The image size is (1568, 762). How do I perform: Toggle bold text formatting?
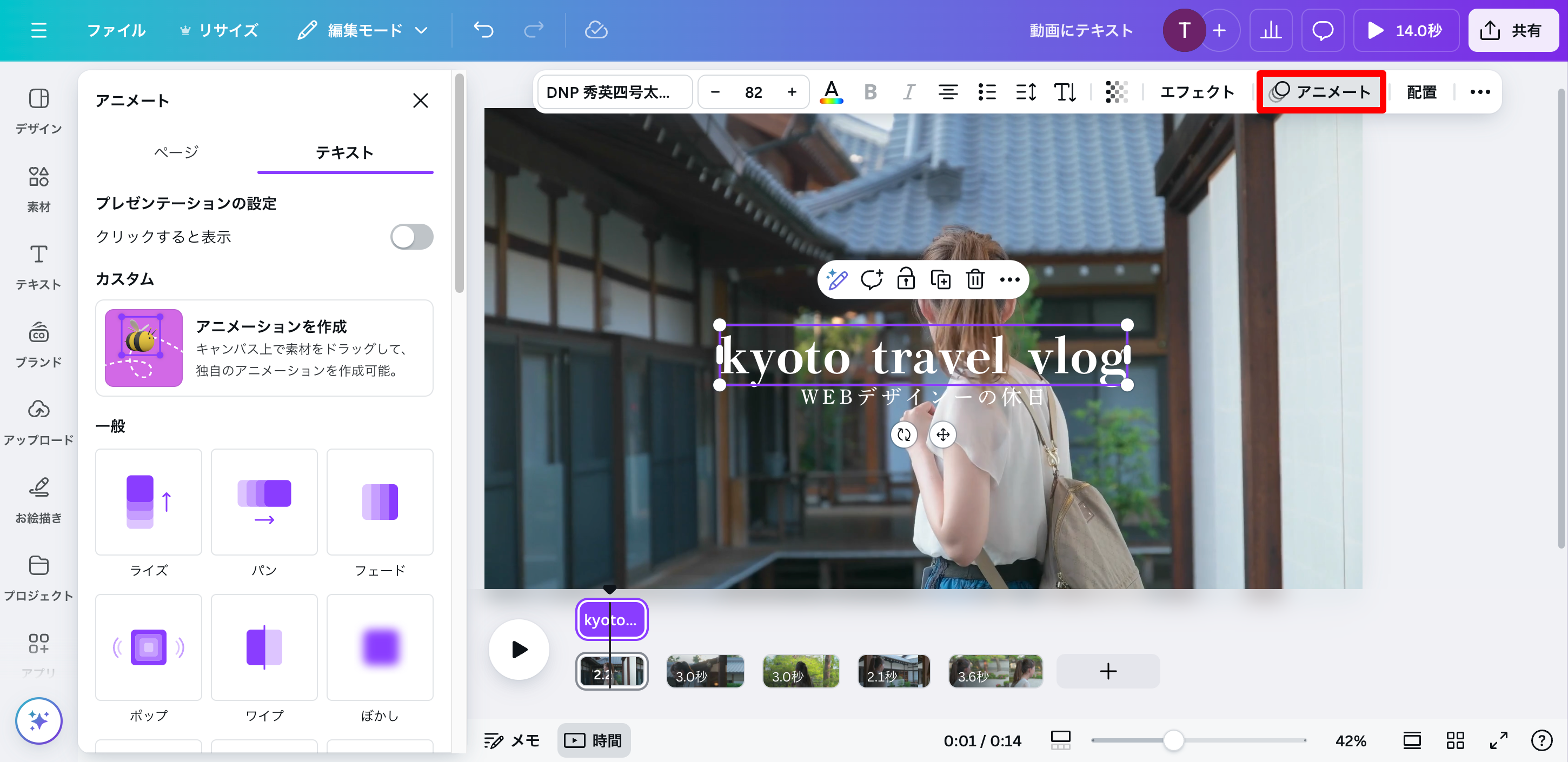point(871,92)
